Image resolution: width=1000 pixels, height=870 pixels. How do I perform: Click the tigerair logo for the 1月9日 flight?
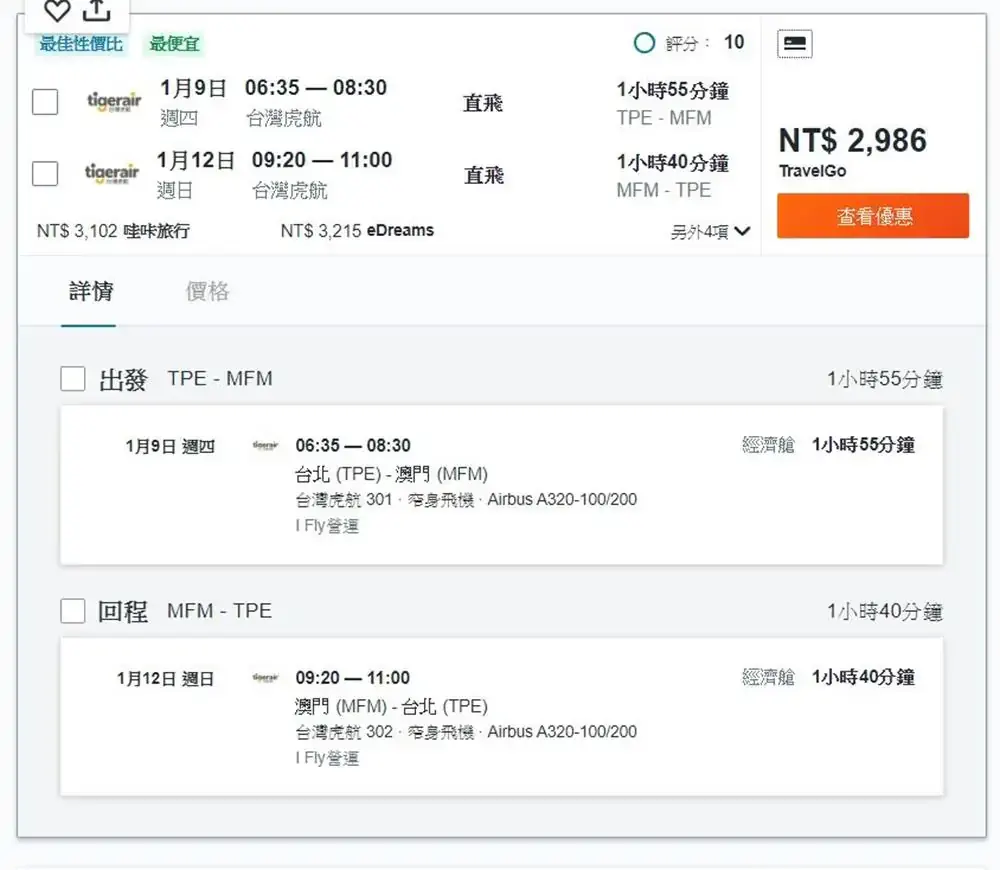[114, 102]
